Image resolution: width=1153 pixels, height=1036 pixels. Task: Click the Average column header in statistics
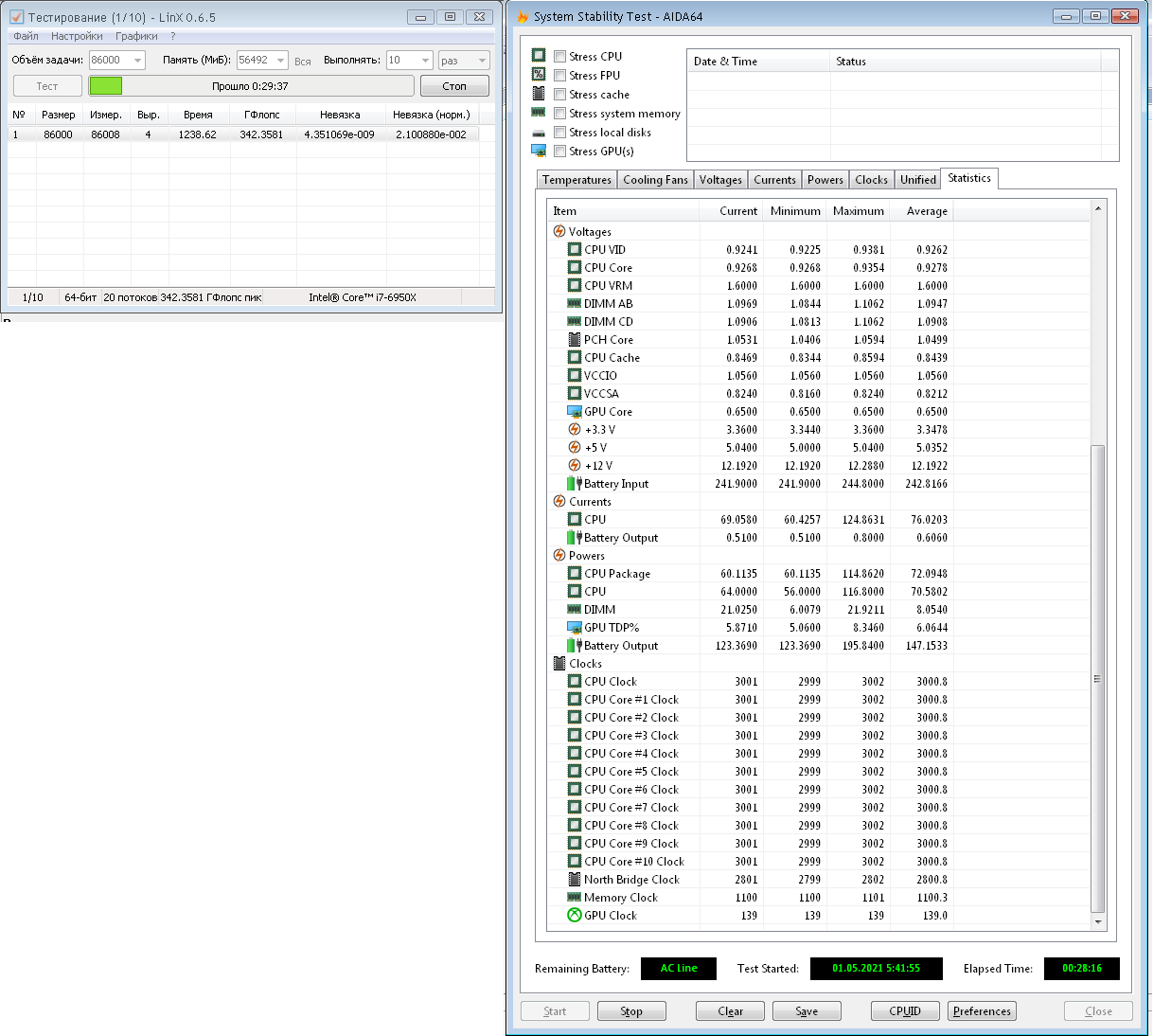[921, 211]
